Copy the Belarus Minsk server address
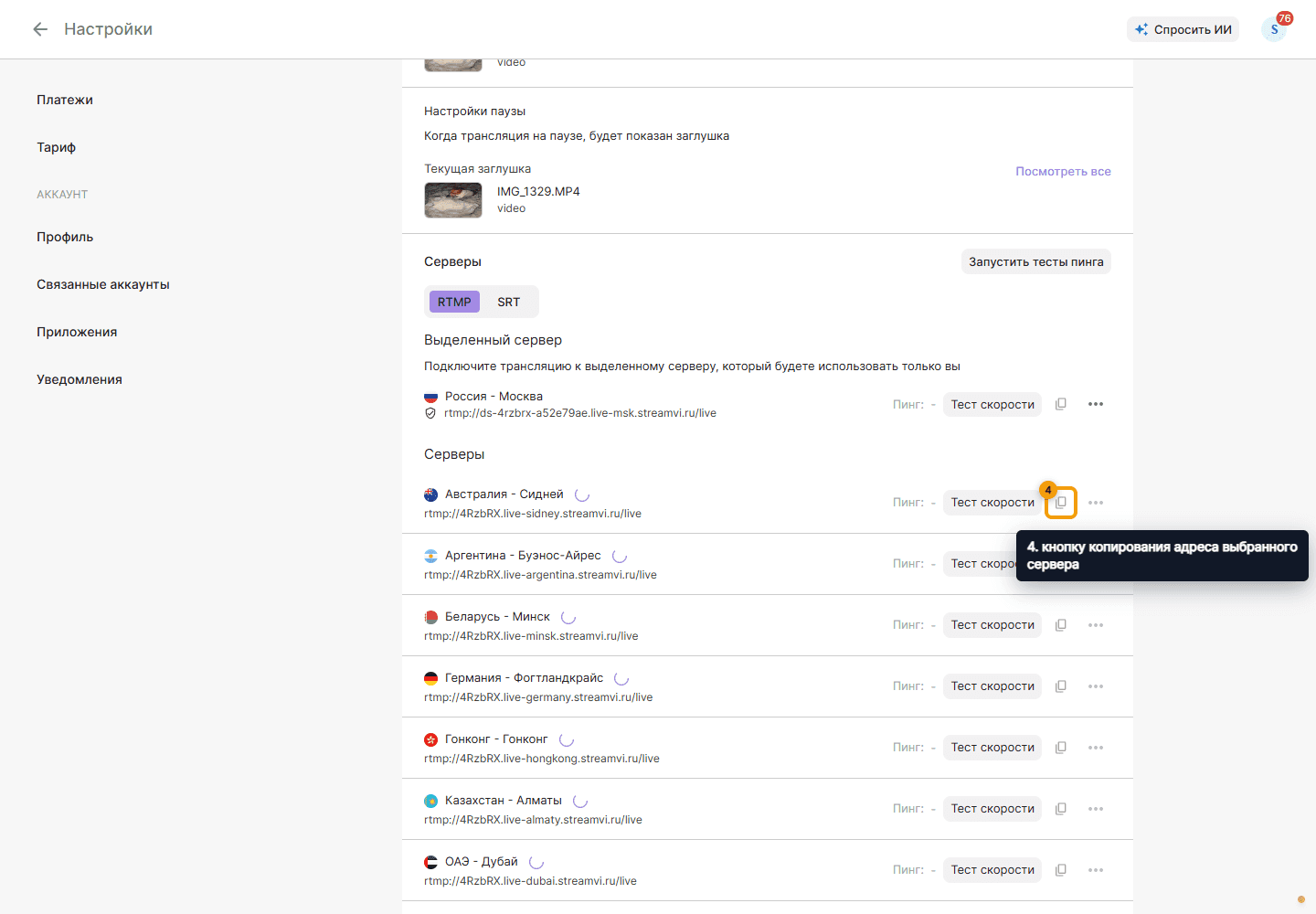 [x=1061, y=625]
